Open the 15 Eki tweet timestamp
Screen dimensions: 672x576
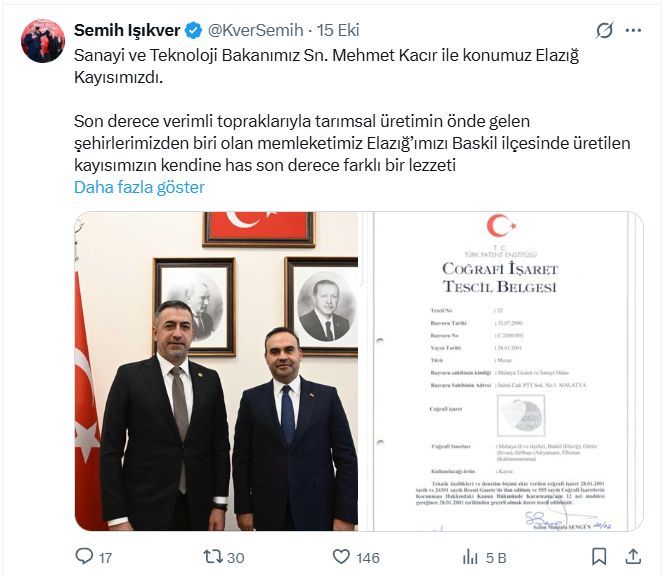[338, 30]
